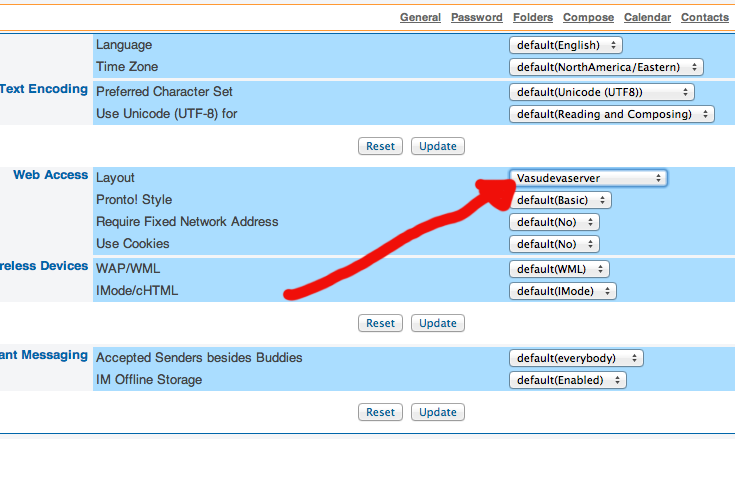
Task: Click the Time Zone label
Action: 127,67
